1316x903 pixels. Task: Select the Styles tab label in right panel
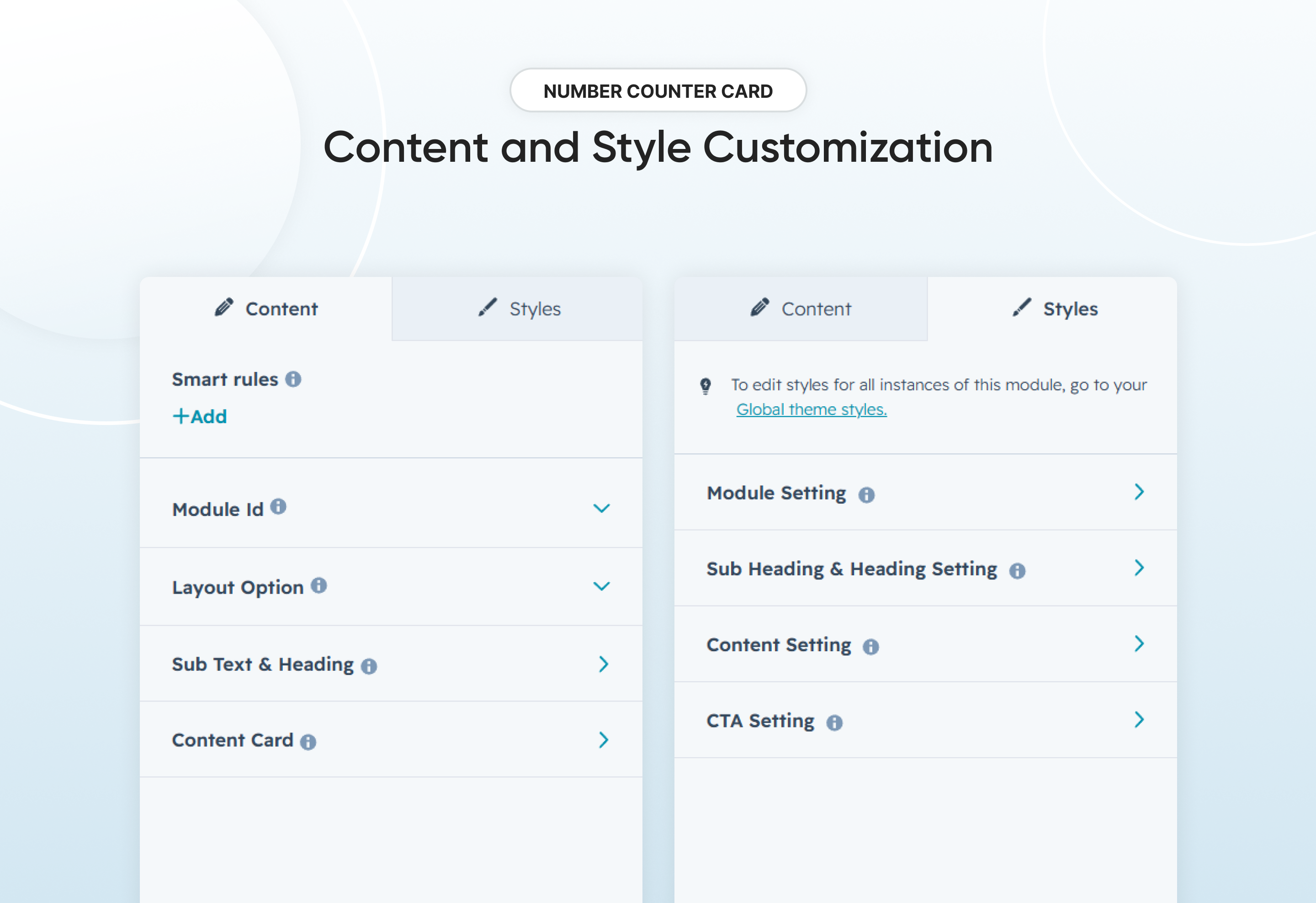[1070, 310]
